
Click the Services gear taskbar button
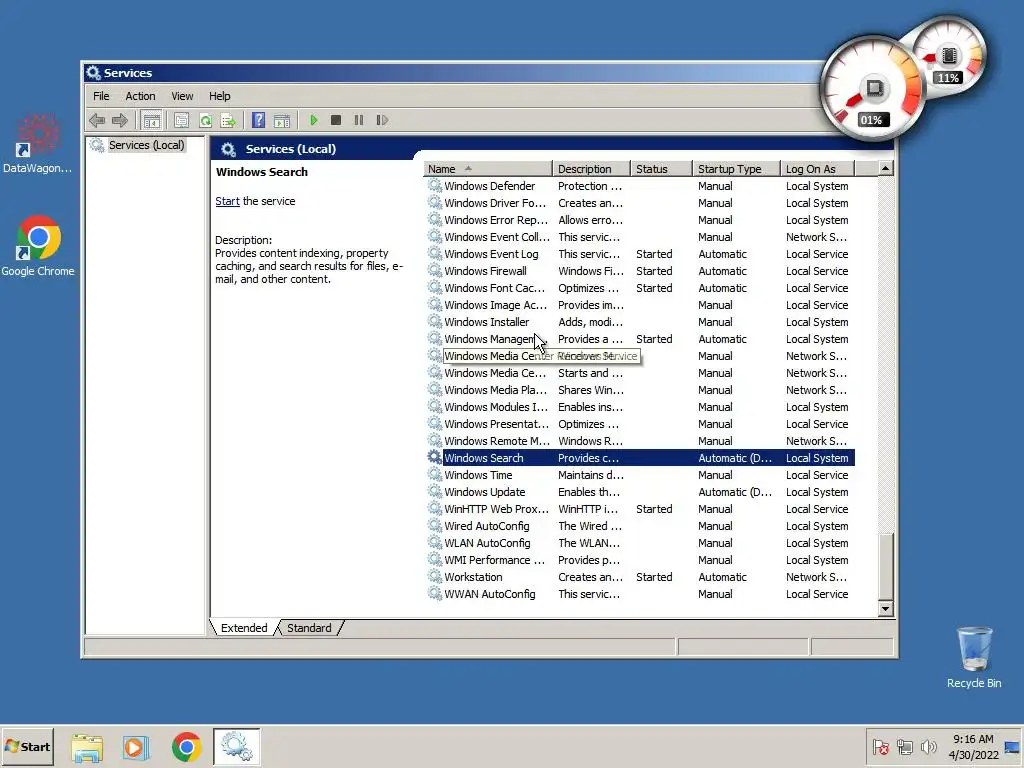[x=236, y=746]
